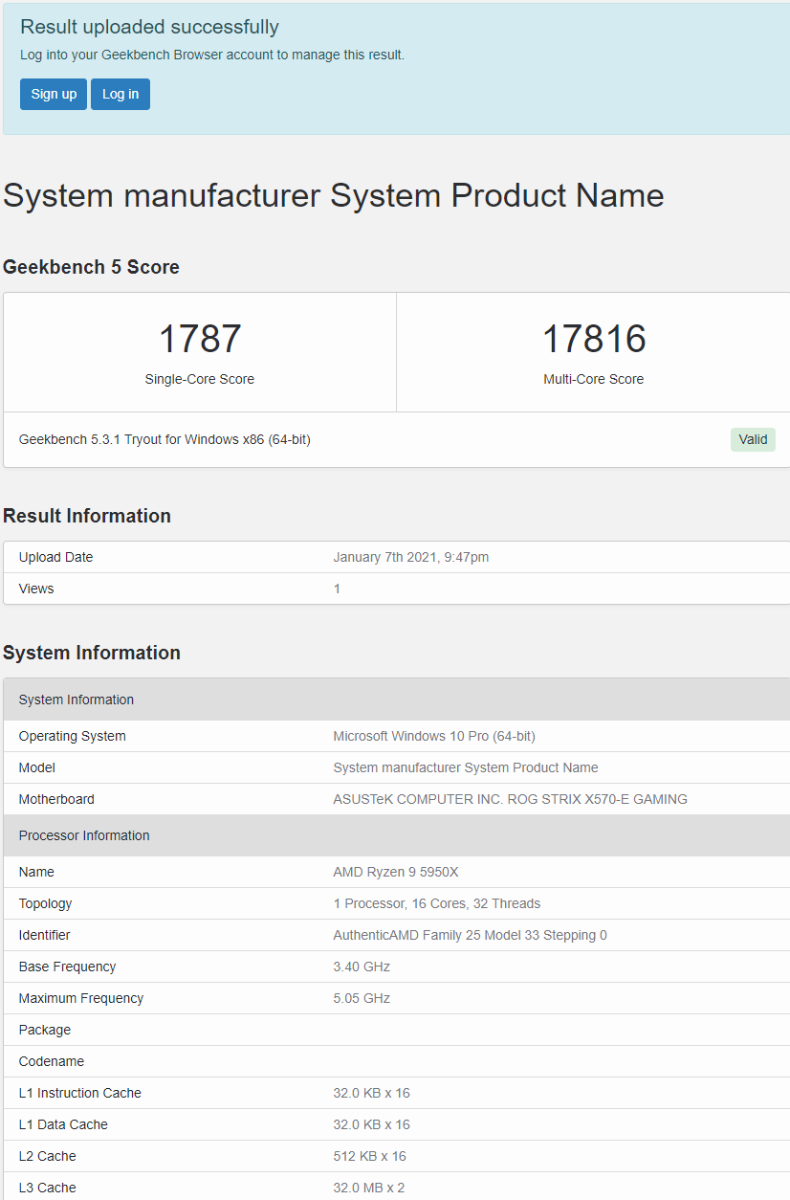Click the 'L3 Cache' row label
This screenshot has width=790, height=1200.
coord(47,1188)
